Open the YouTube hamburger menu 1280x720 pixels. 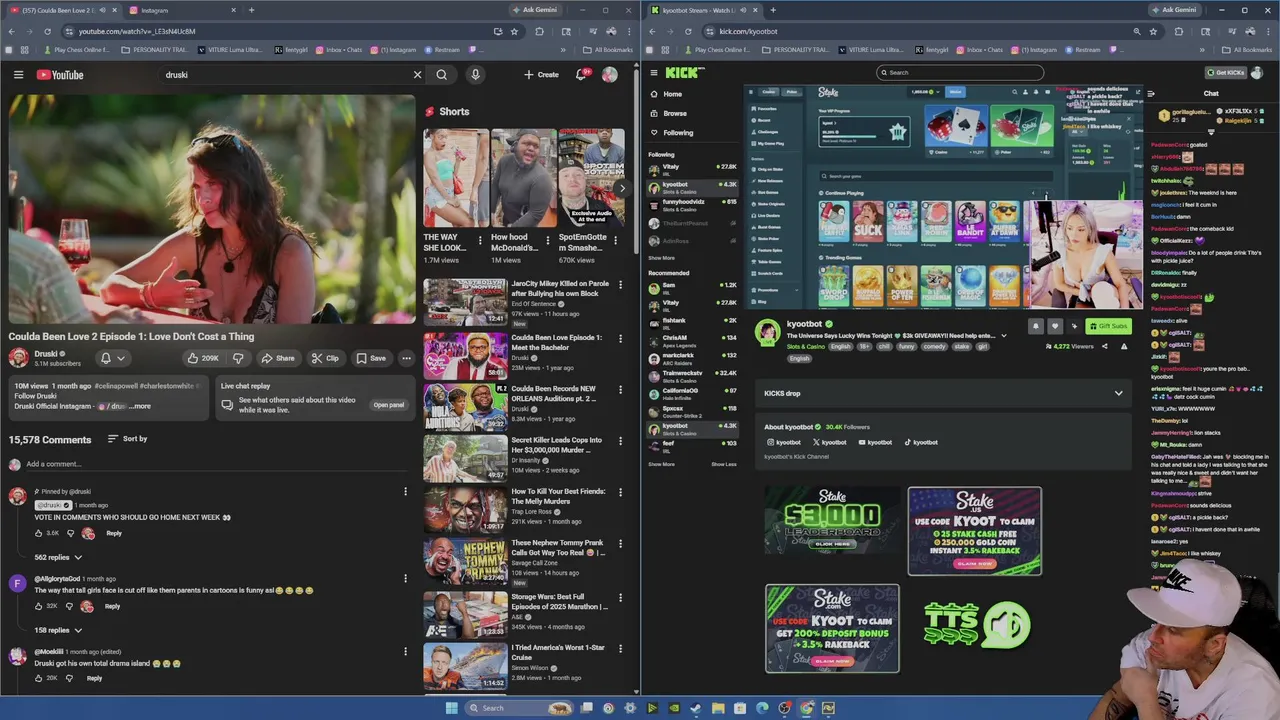(18, 75)
